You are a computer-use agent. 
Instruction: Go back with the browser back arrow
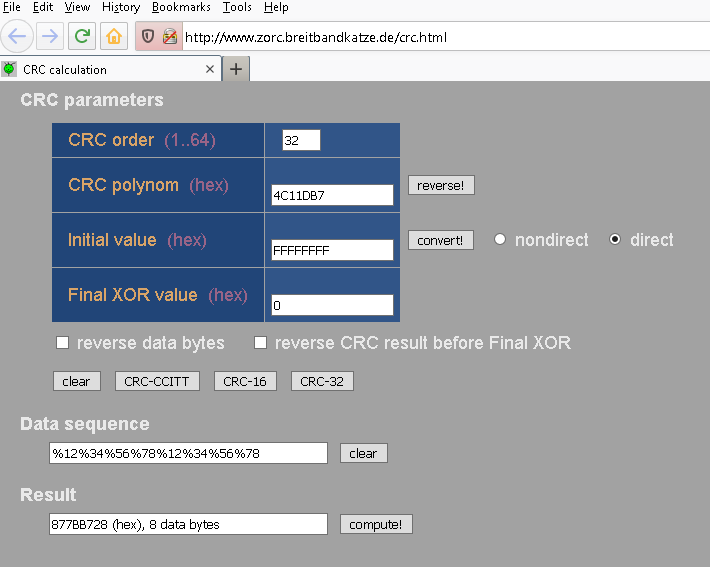tap(17, 36)
